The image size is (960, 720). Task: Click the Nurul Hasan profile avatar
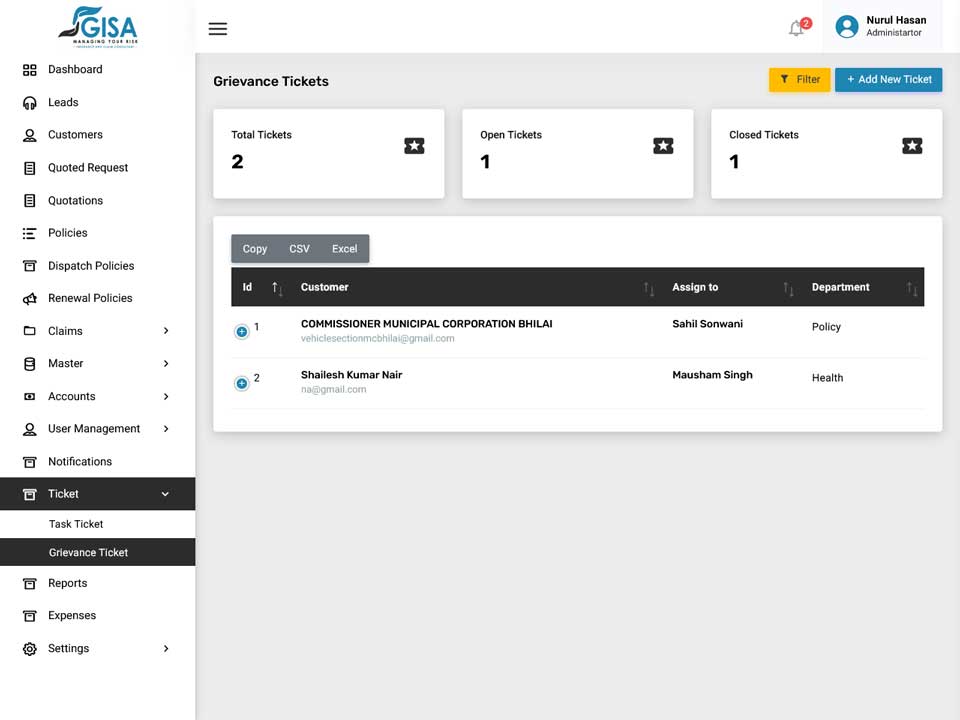(x=847, y=26)
